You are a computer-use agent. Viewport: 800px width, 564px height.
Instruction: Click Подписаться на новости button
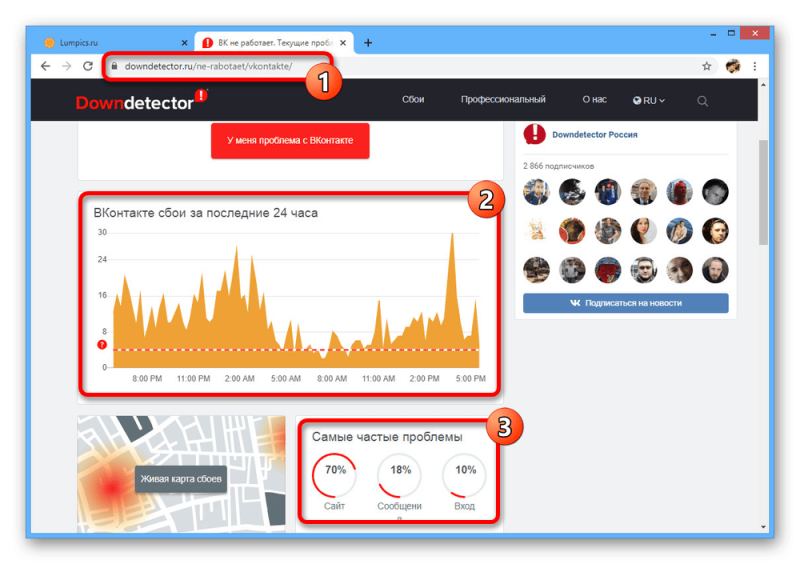click(626, 303)
